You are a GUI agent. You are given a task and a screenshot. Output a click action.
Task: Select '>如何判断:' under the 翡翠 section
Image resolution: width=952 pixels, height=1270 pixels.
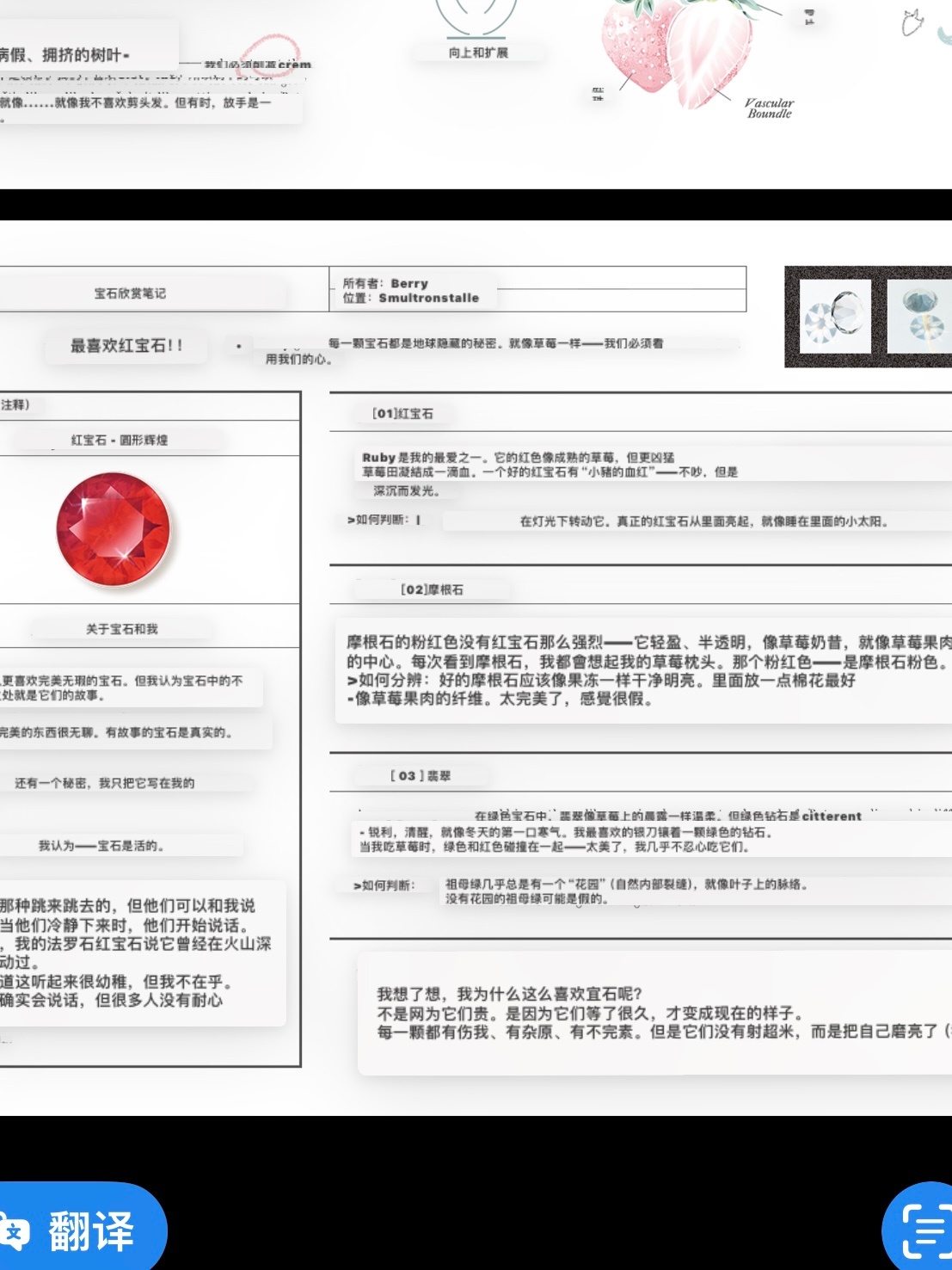click(384, 885)
